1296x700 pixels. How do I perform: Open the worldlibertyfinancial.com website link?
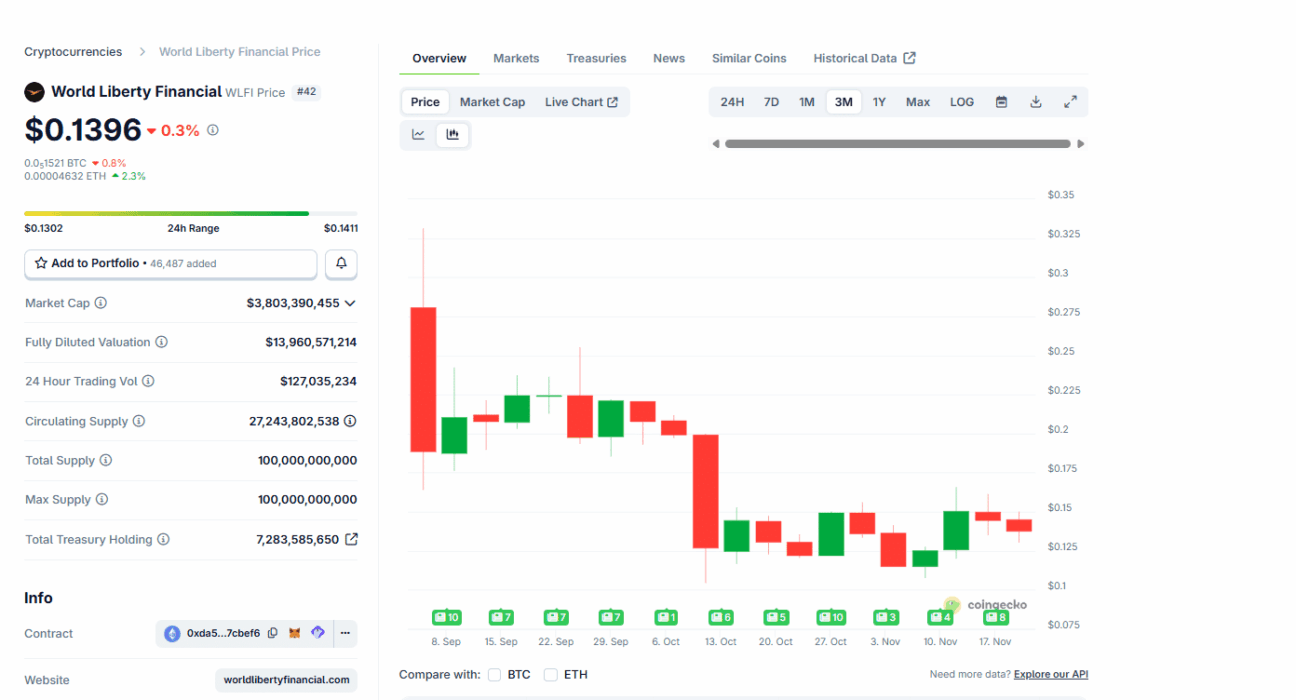[x=286, y=680]
